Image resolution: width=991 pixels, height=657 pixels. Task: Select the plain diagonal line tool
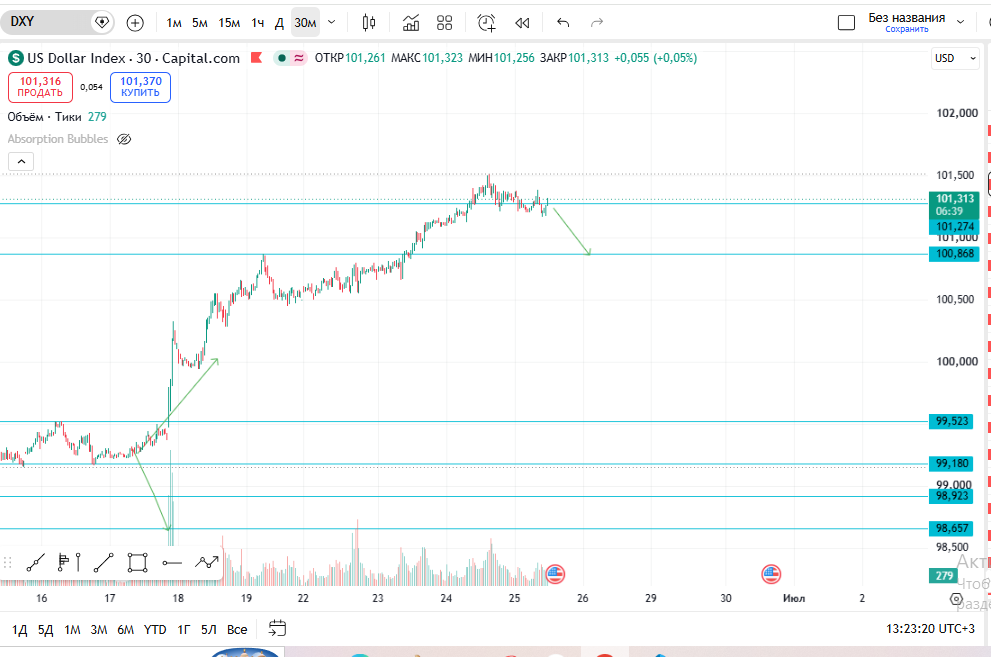(x=104, y=562)
